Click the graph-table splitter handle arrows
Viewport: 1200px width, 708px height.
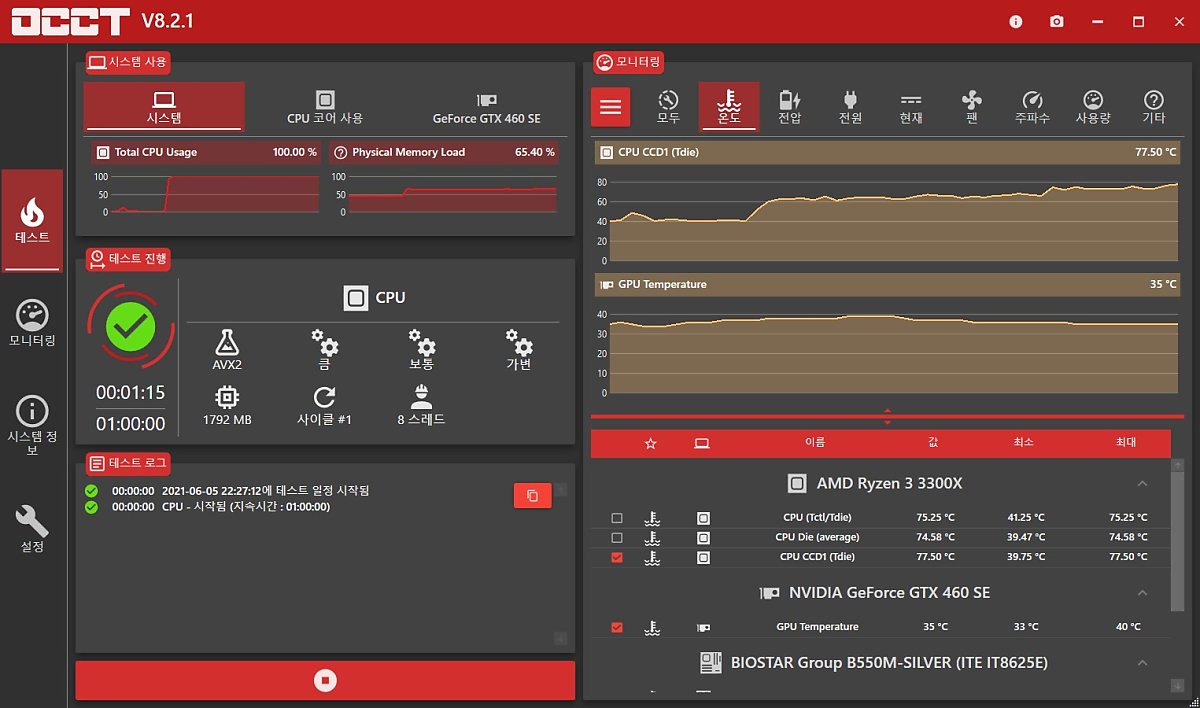[x=887, y=416]
